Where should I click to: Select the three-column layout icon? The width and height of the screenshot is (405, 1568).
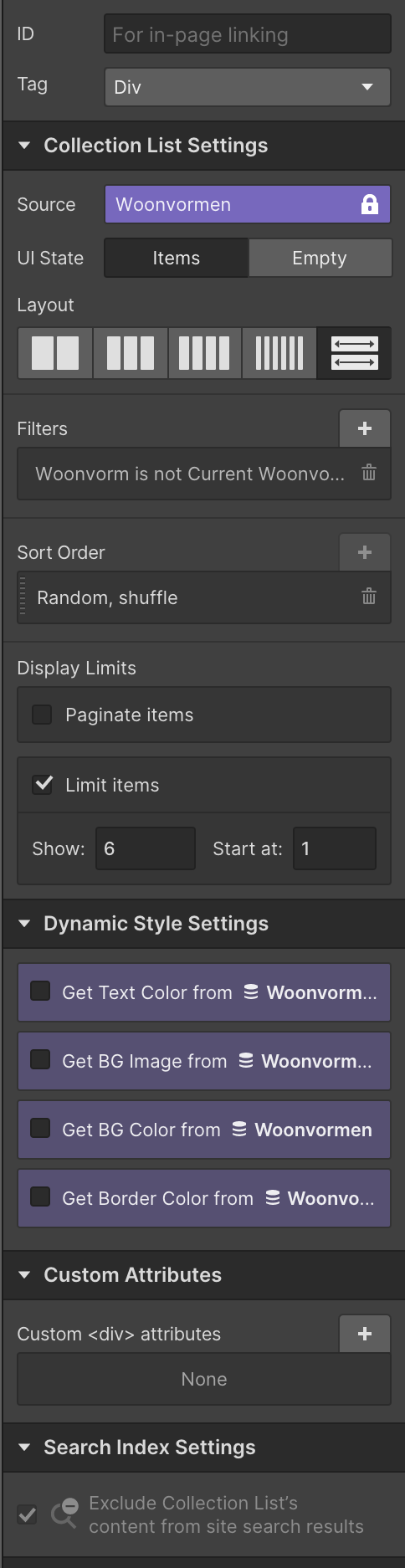131,353
